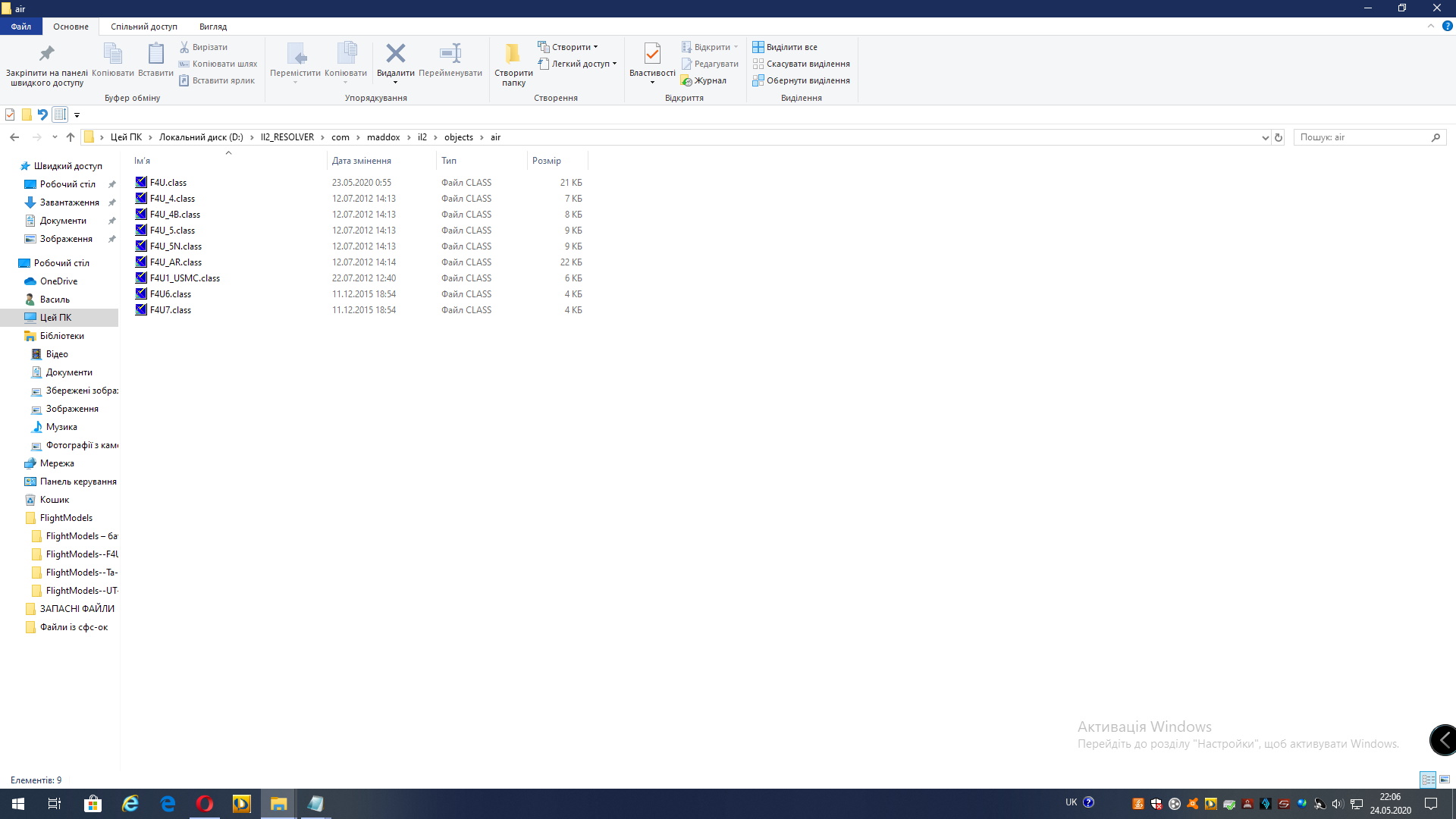Click Pin to Quick Access pushpin icon
The width and height of the screenshot is (1456, 819).
click(47, 54)
